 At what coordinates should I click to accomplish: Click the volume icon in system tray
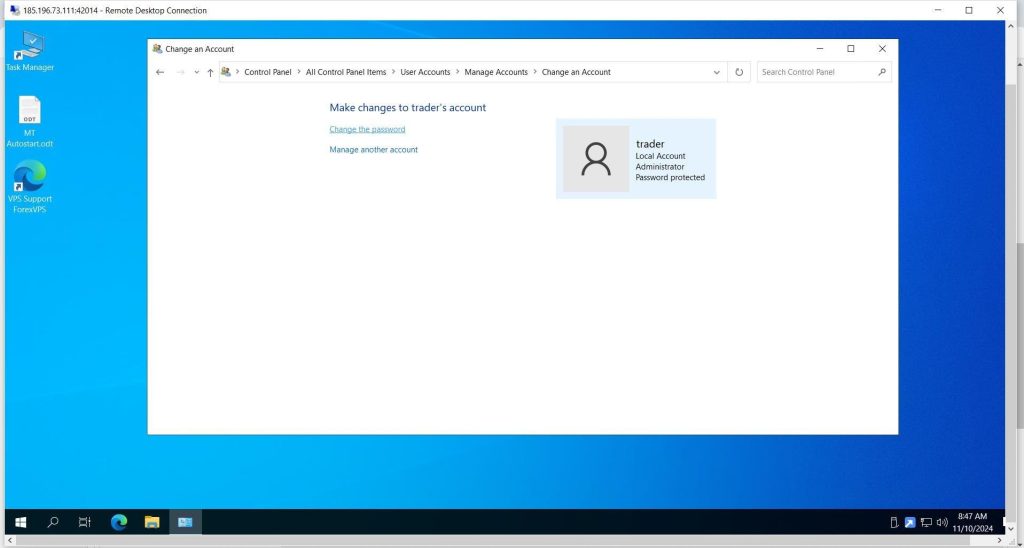tap(942, 523)
